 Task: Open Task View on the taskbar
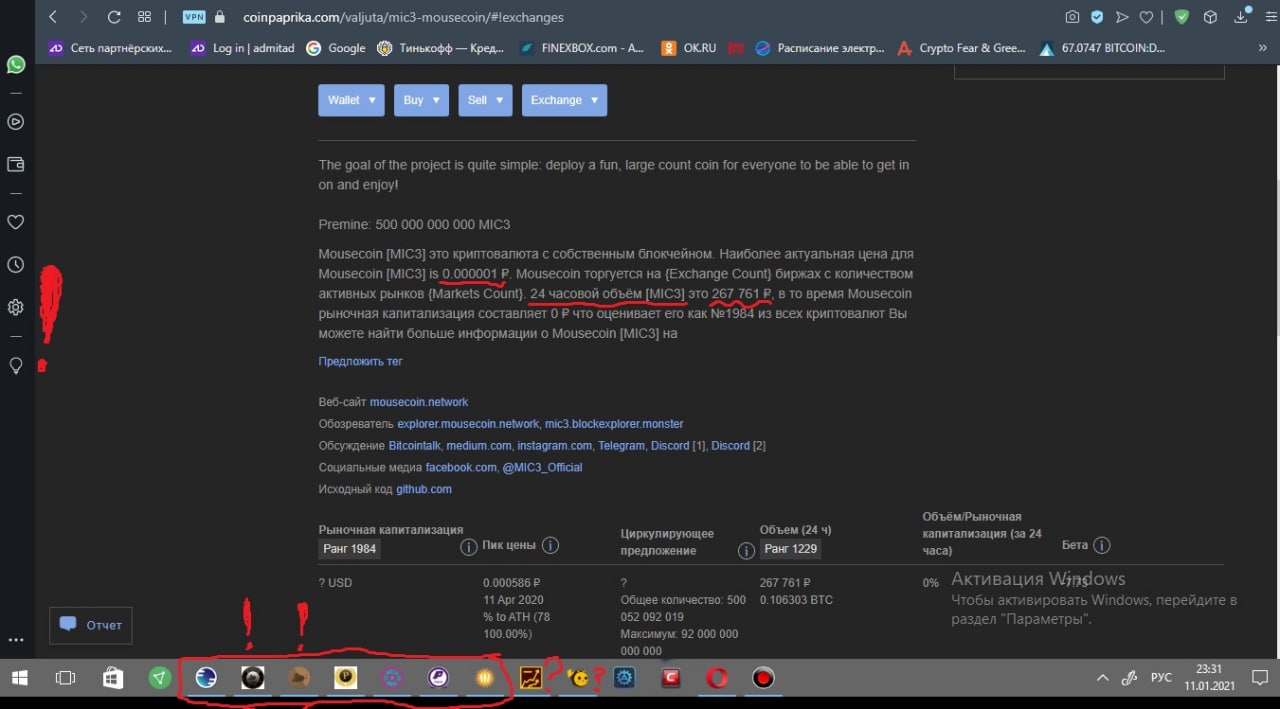(65, 678)
